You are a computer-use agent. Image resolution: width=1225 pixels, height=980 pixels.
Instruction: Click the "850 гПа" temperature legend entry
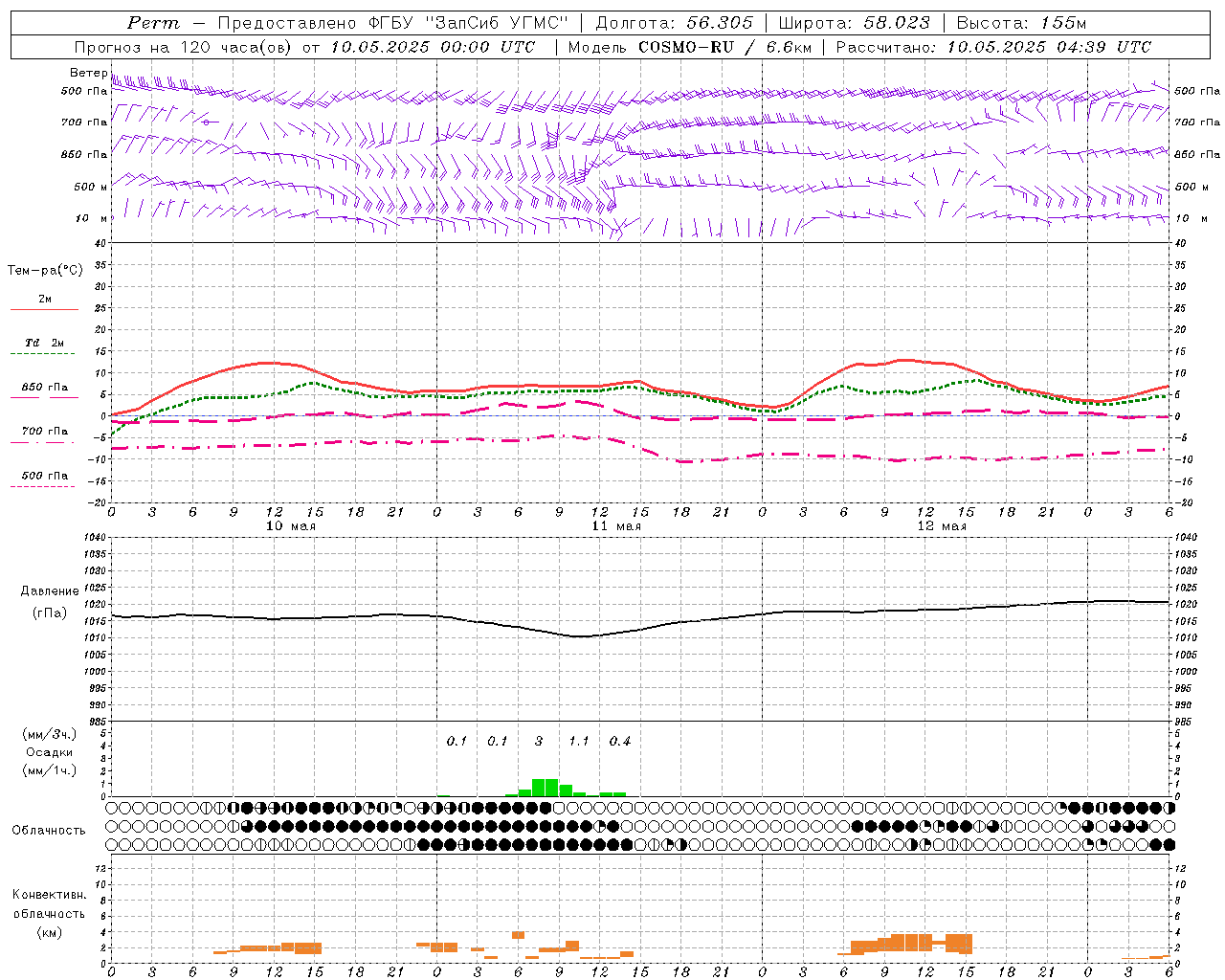[45, 388]
